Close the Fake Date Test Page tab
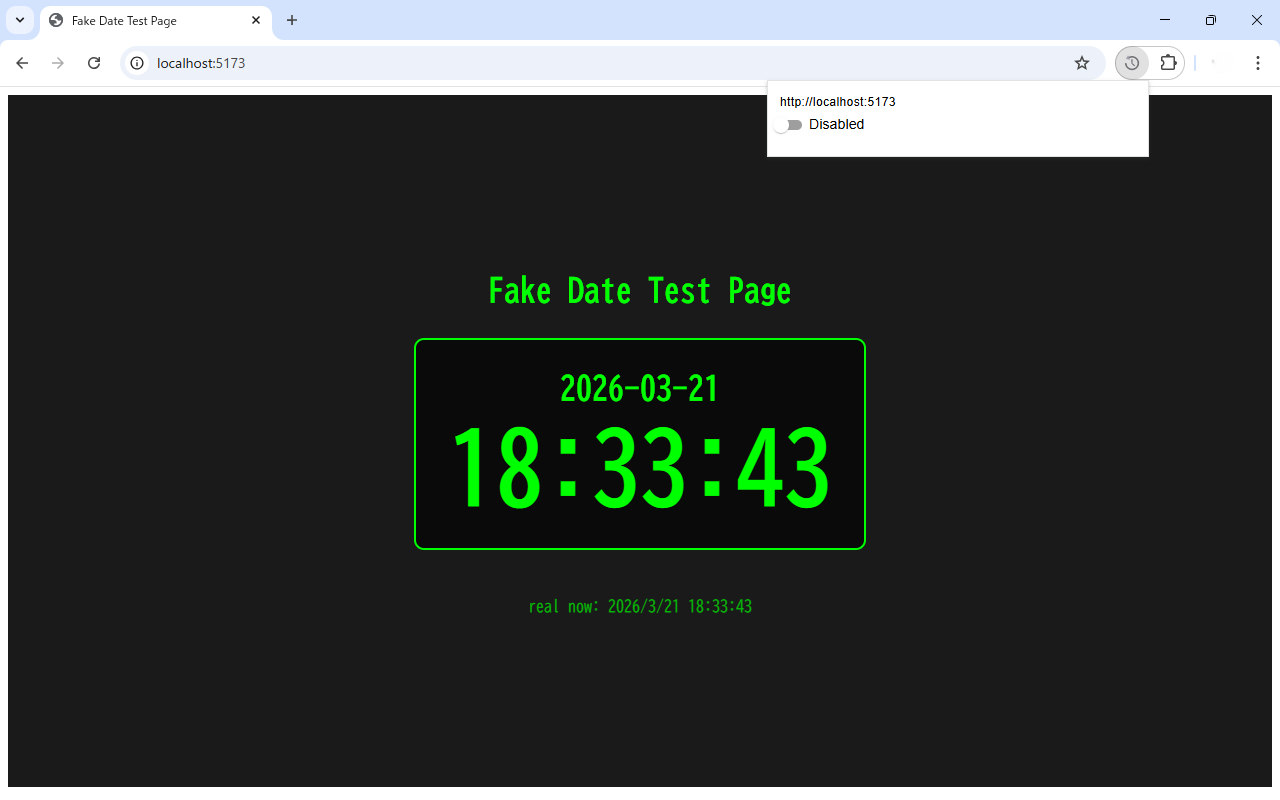The image size is (1280, 800). pos(256,20)
